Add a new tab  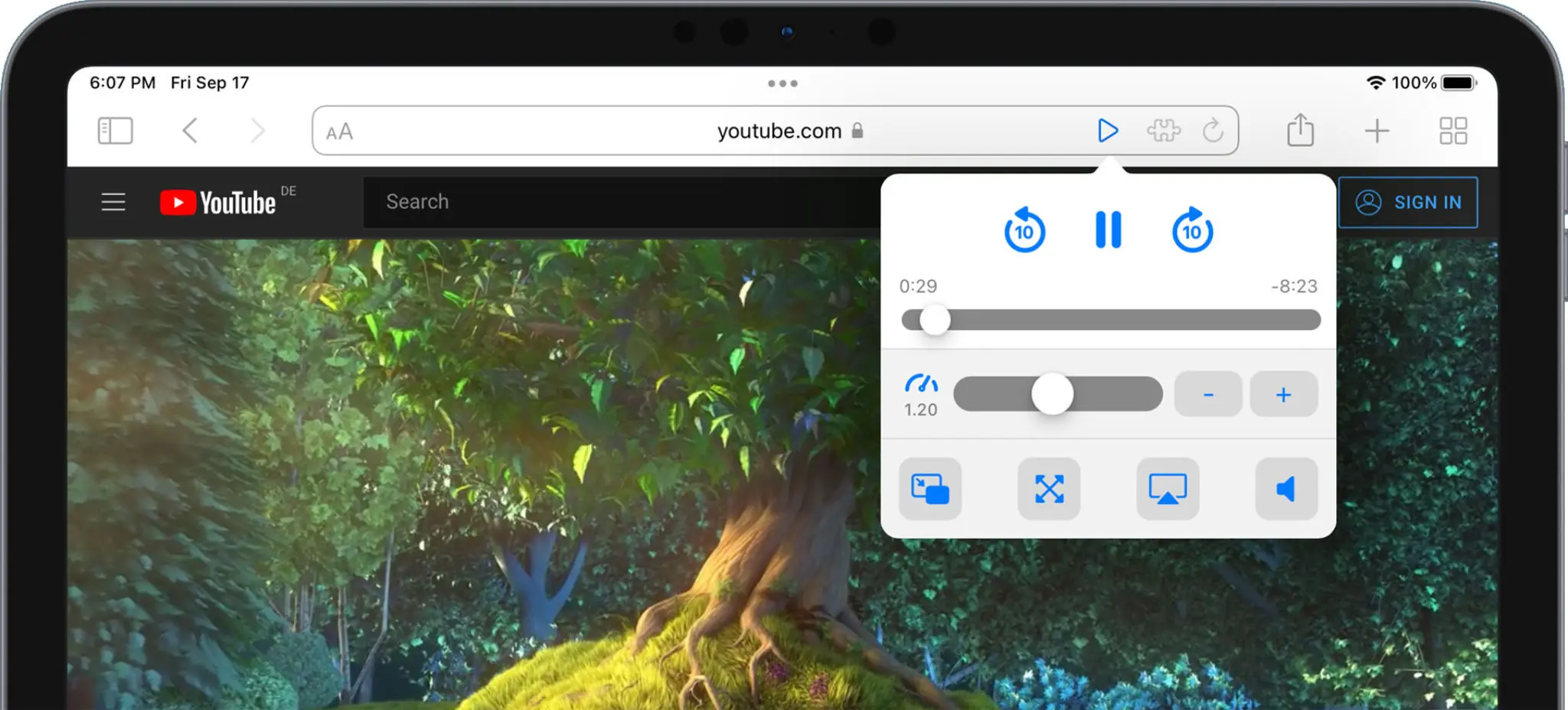tap(1377, 131)
